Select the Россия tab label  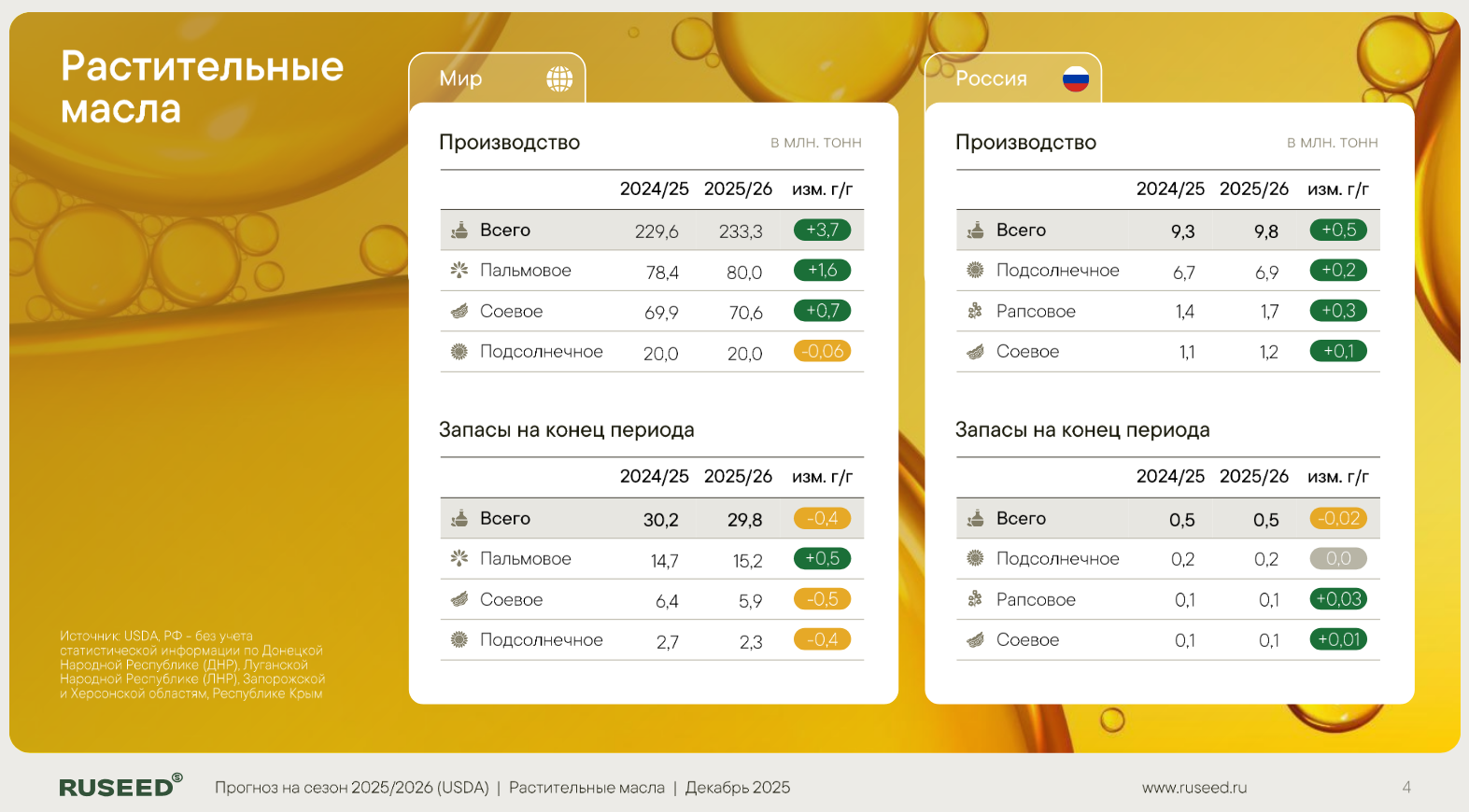(x=991, y=79)
